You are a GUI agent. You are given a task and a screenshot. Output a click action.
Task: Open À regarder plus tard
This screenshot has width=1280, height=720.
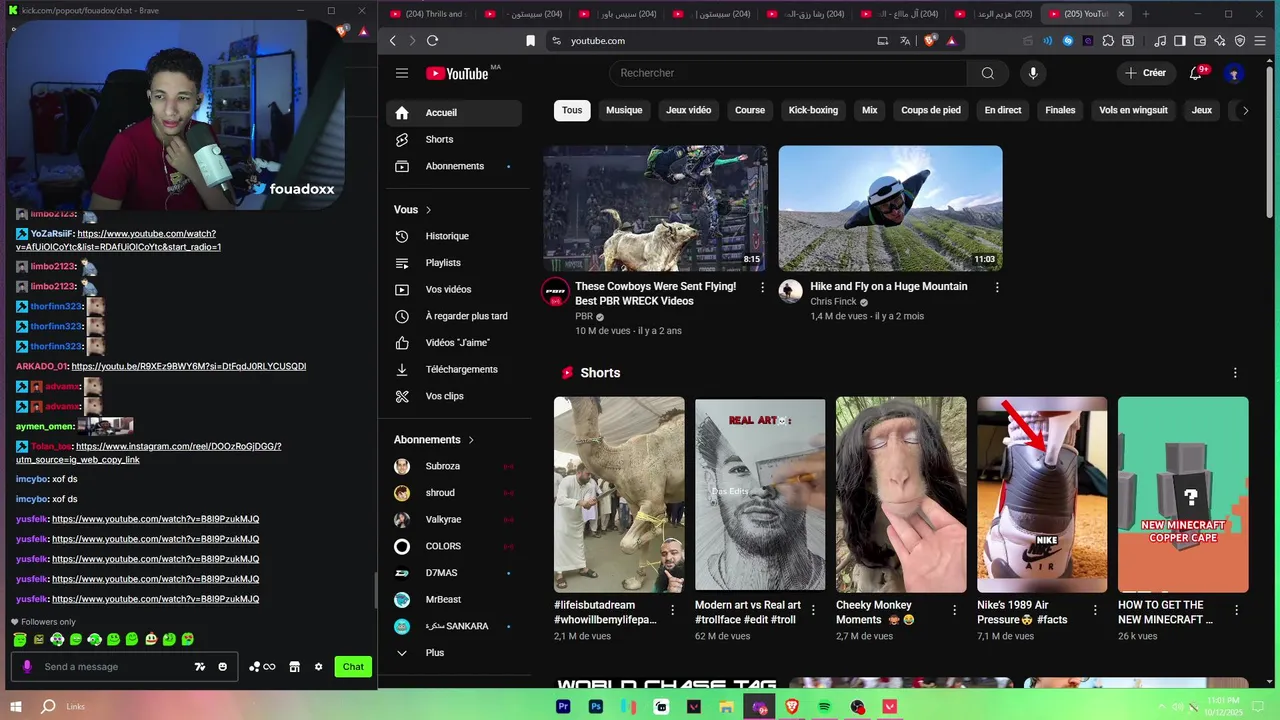click(x=454, y=316)
